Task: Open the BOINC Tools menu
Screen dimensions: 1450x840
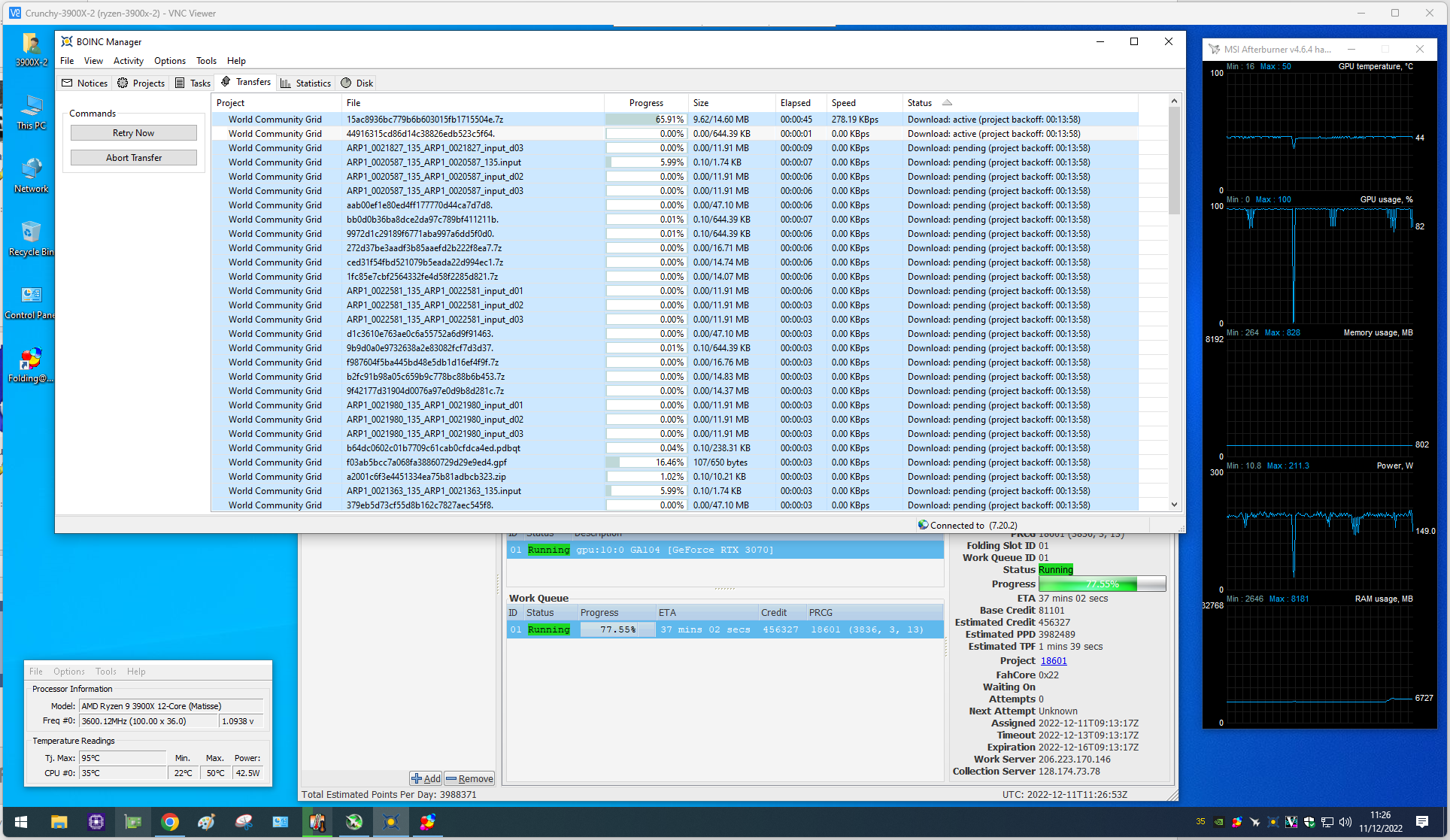Action: point(206,61)
